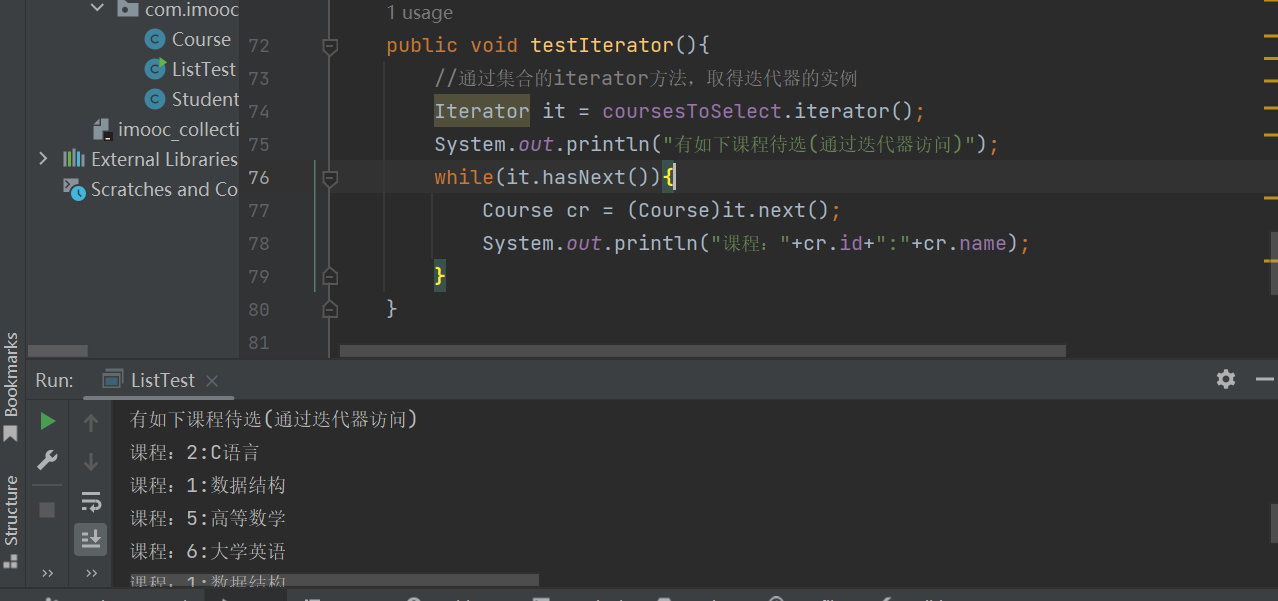Image resolution: width=1278 pixels, height=601 pixels.
Task: Close the ListTest run tab
Action: [212, 381]
